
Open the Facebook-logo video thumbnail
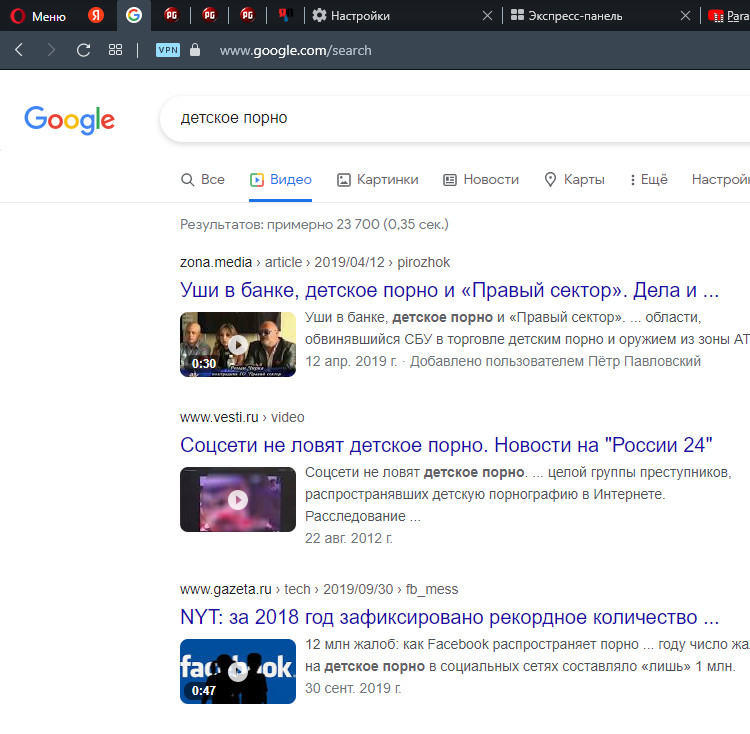click(238, 671)
